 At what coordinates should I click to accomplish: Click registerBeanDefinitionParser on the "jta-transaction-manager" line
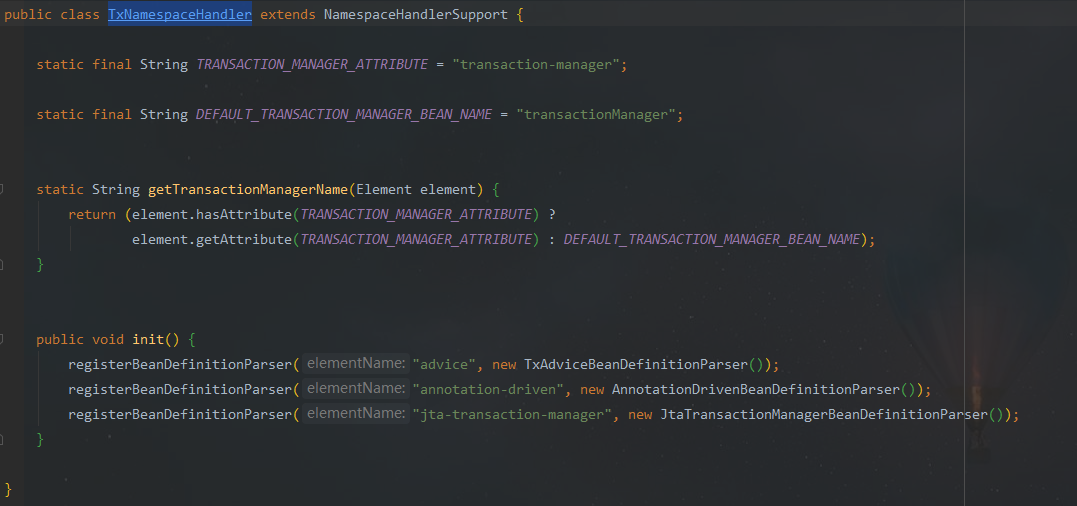coord(180,415)
